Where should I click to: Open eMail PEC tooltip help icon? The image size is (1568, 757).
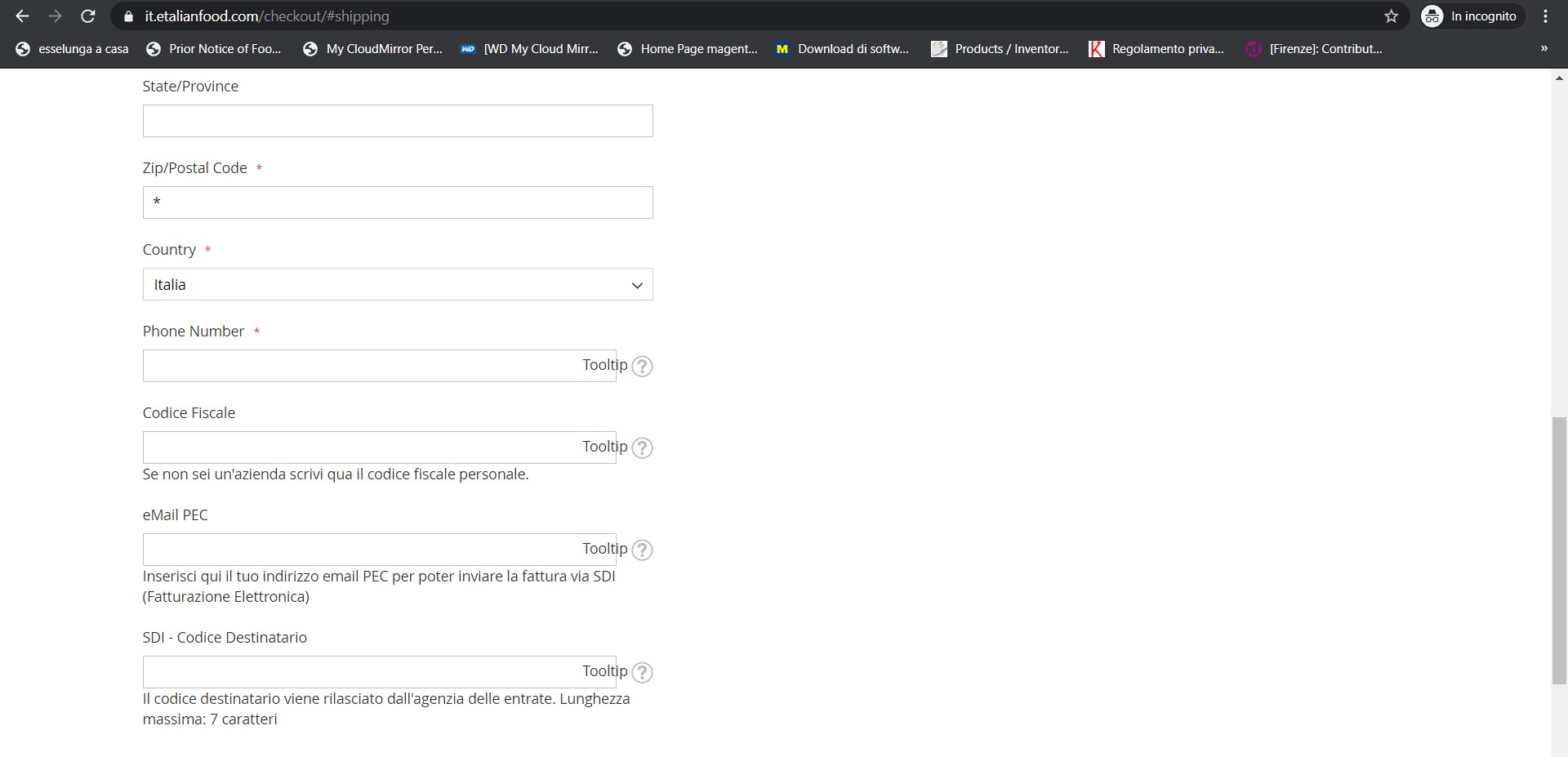pos(643,550)
